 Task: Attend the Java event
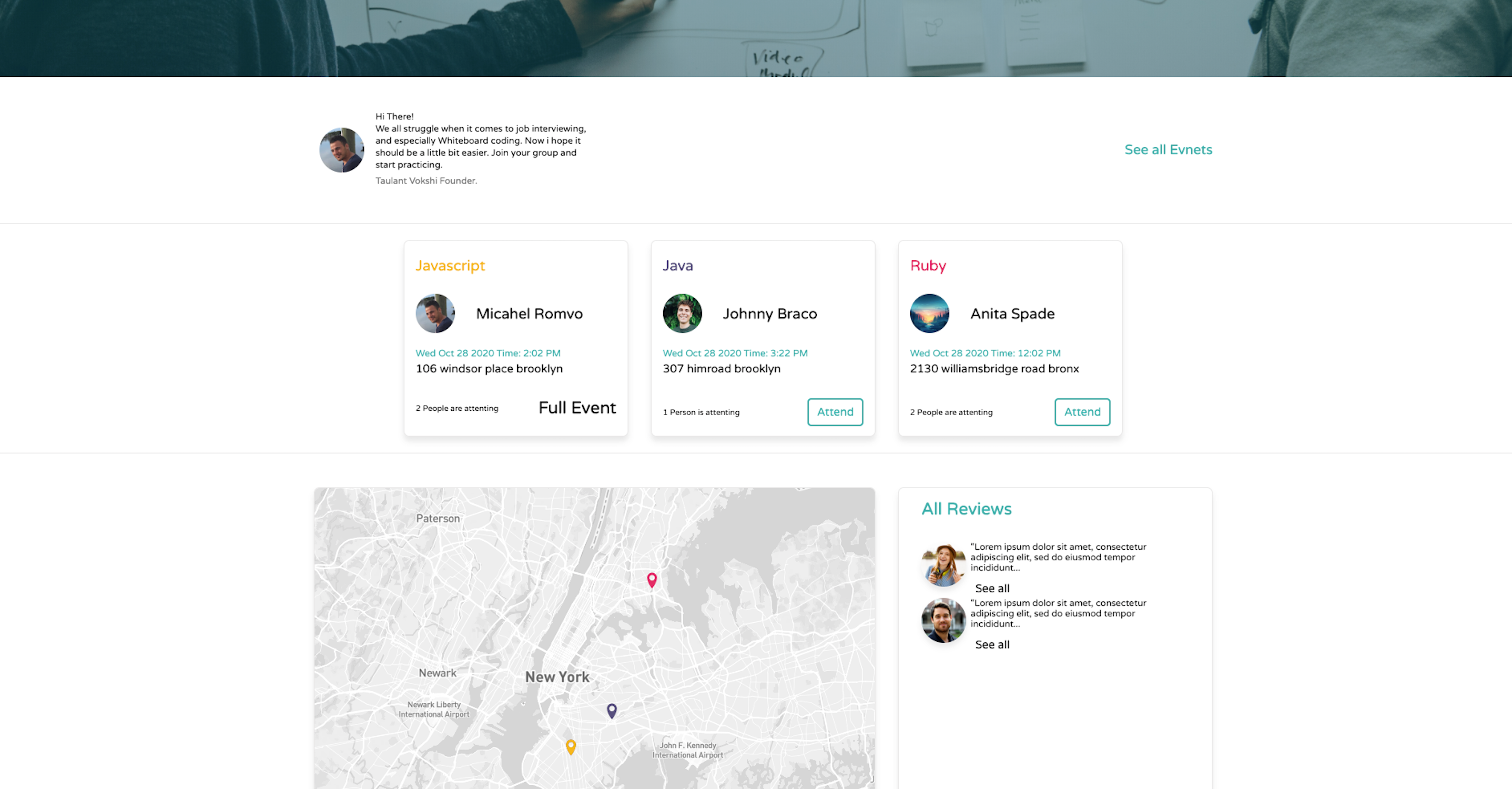click(x=835, y=412)
